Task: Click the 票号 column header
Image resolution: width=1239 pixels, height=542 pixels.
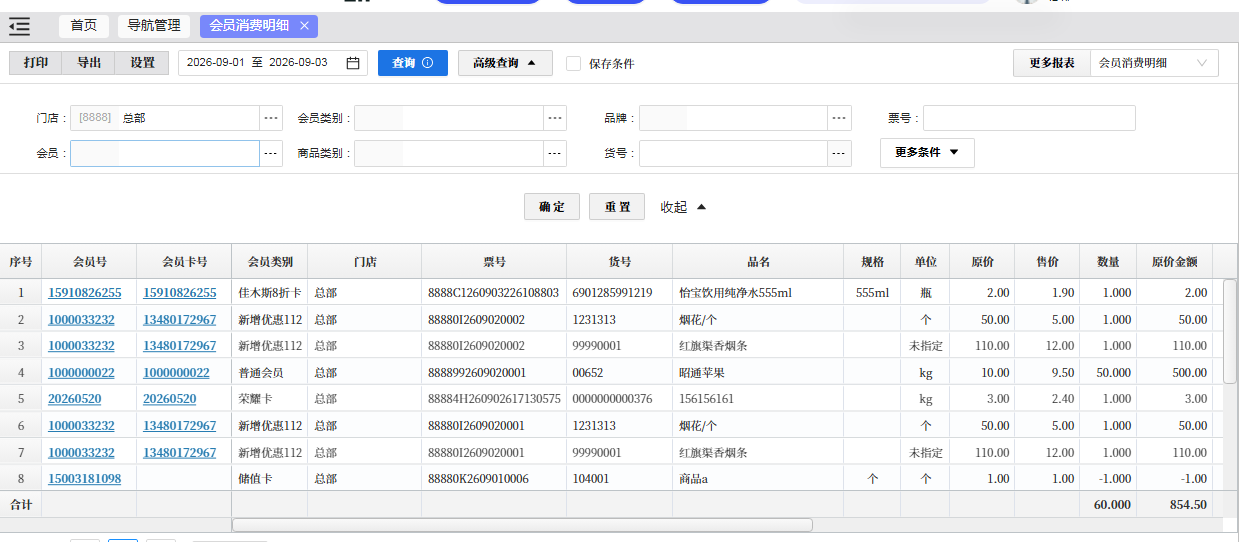Action: [x=494, y=262]
